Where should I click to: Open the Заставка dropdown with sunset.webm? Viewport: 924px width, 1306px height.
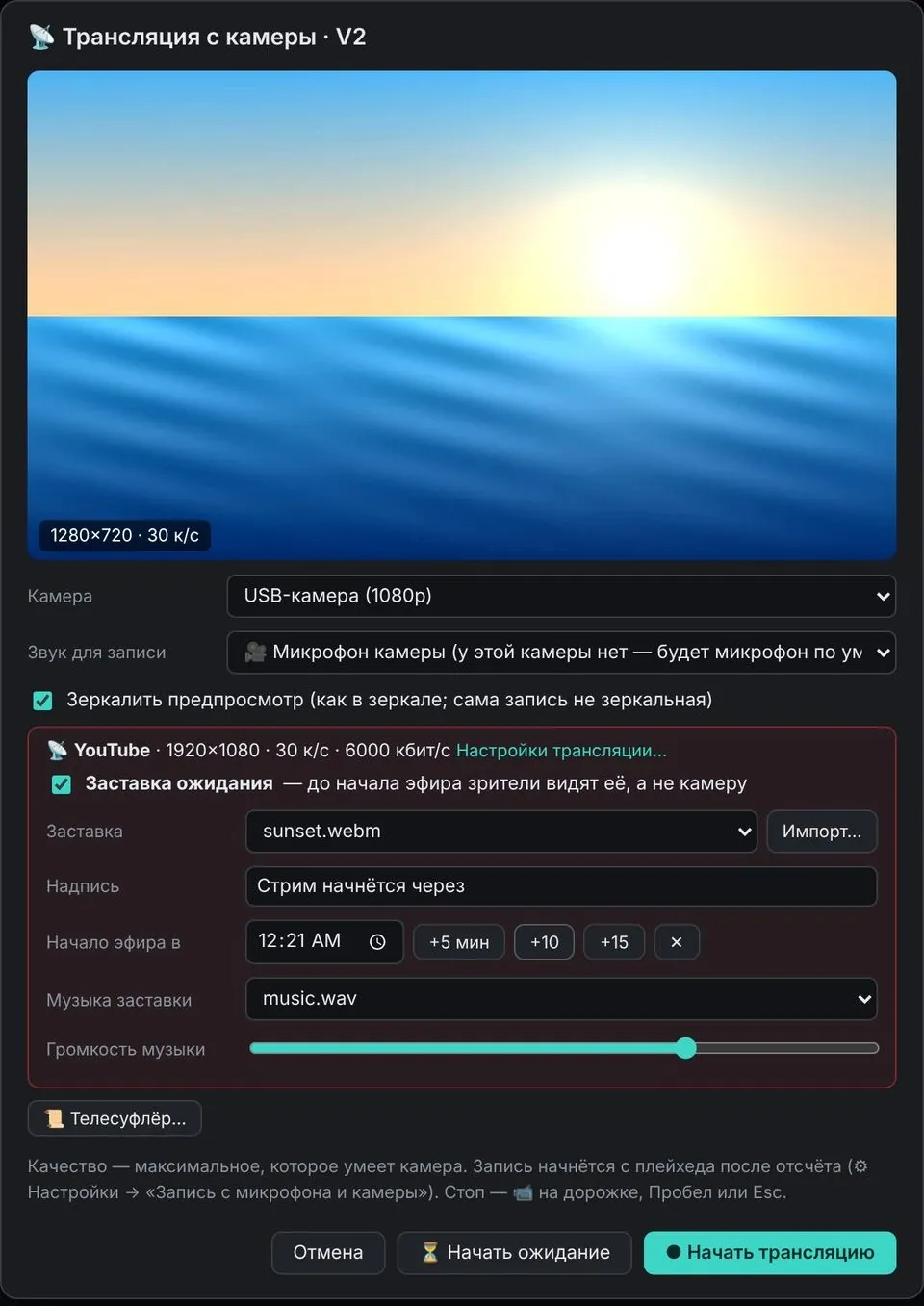pos(501,832)
